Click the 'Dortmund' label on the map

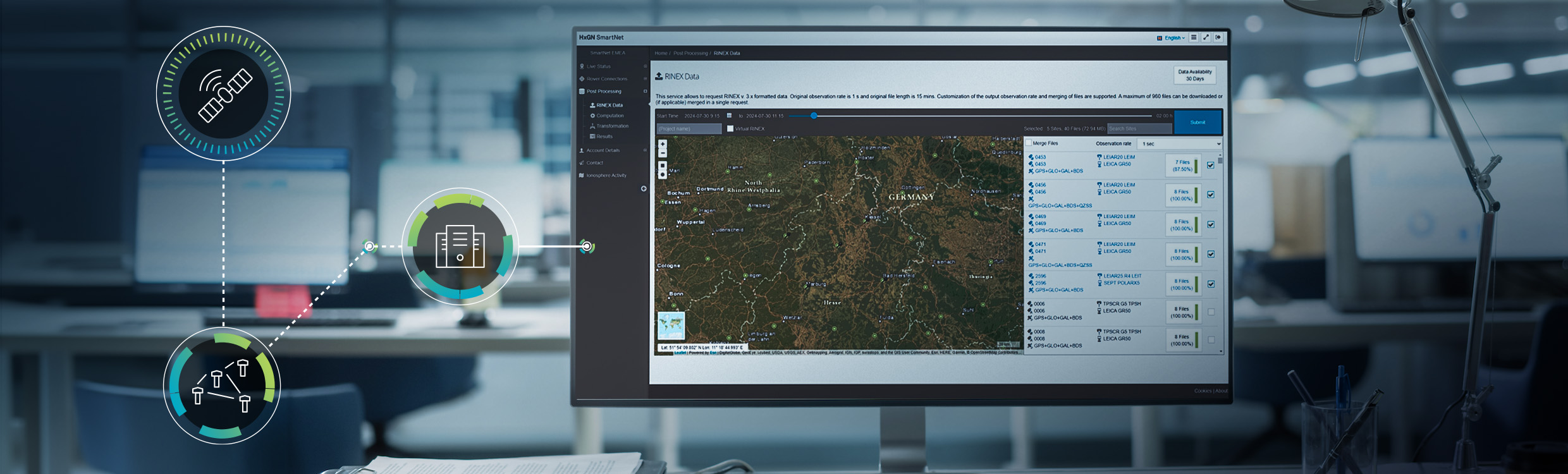(x=710, y=189)
